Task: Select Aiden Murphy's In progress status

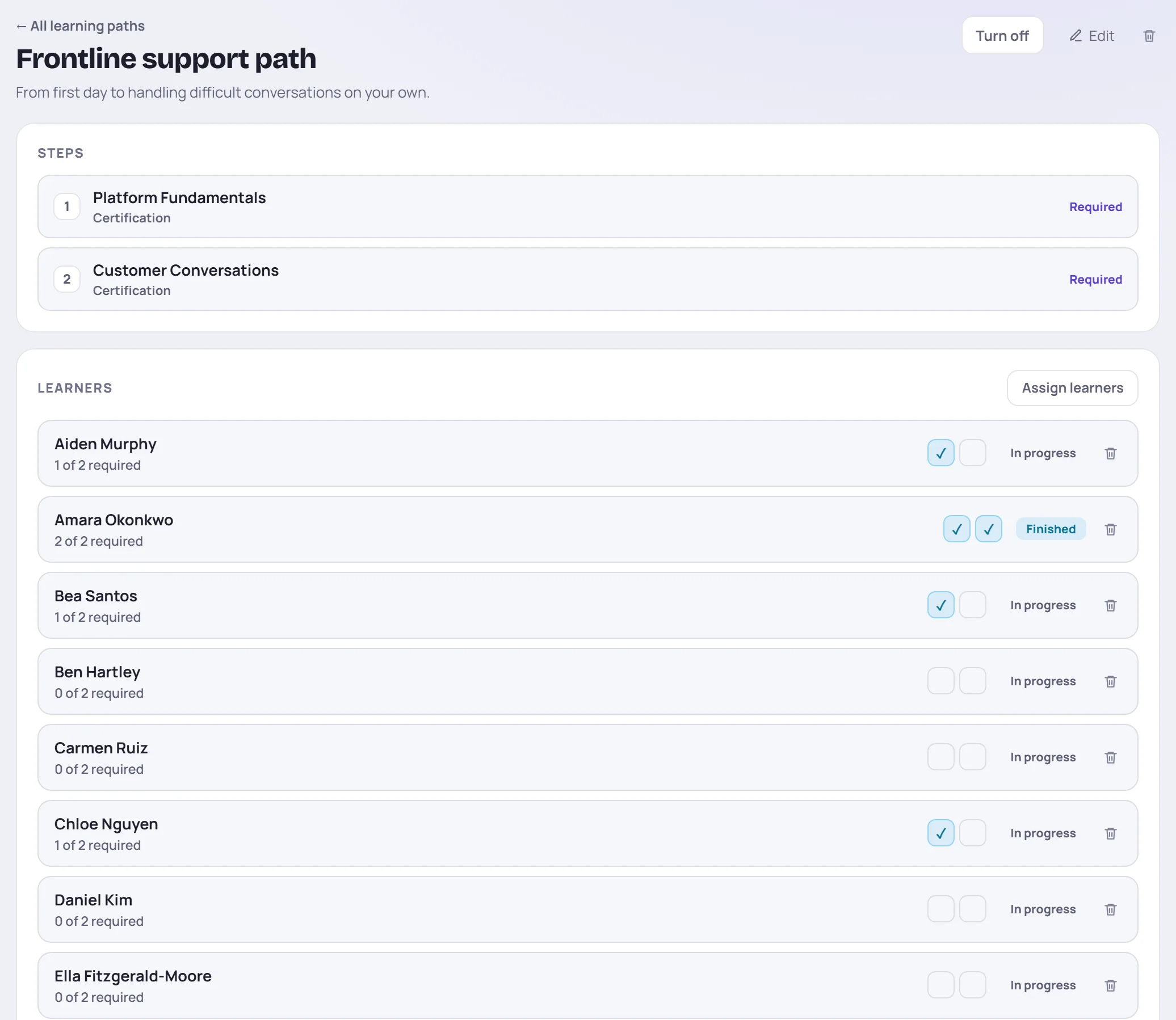Action: pyautogui.click(x=1042, y=454)
